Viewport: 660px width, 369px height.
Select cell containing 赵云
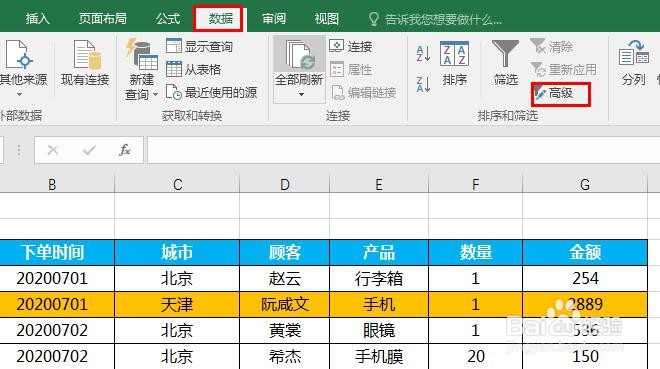pos(285,279)
